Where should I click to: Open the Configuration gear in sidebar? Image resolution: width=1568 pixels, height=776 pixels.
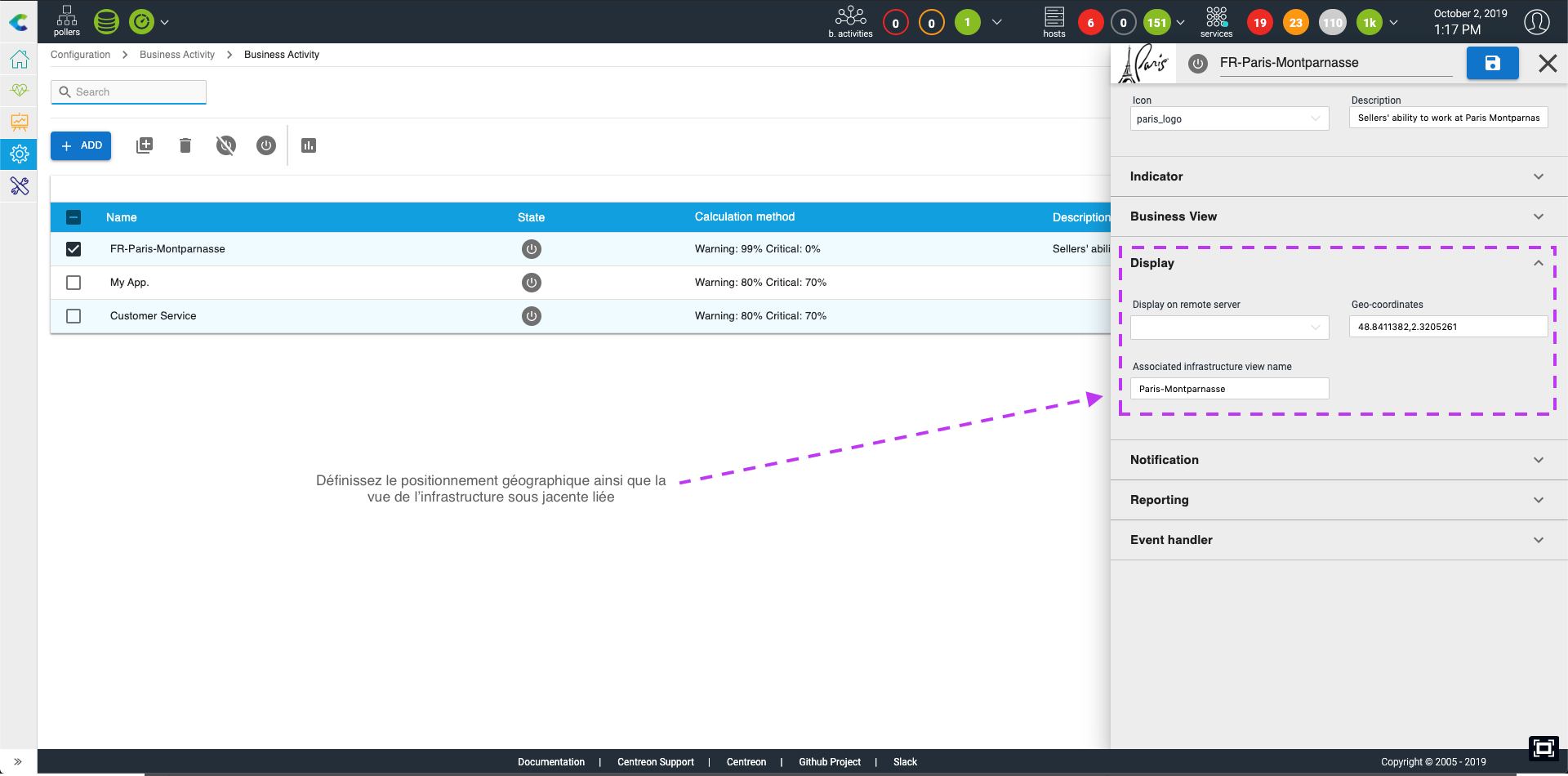click(20, 154)
